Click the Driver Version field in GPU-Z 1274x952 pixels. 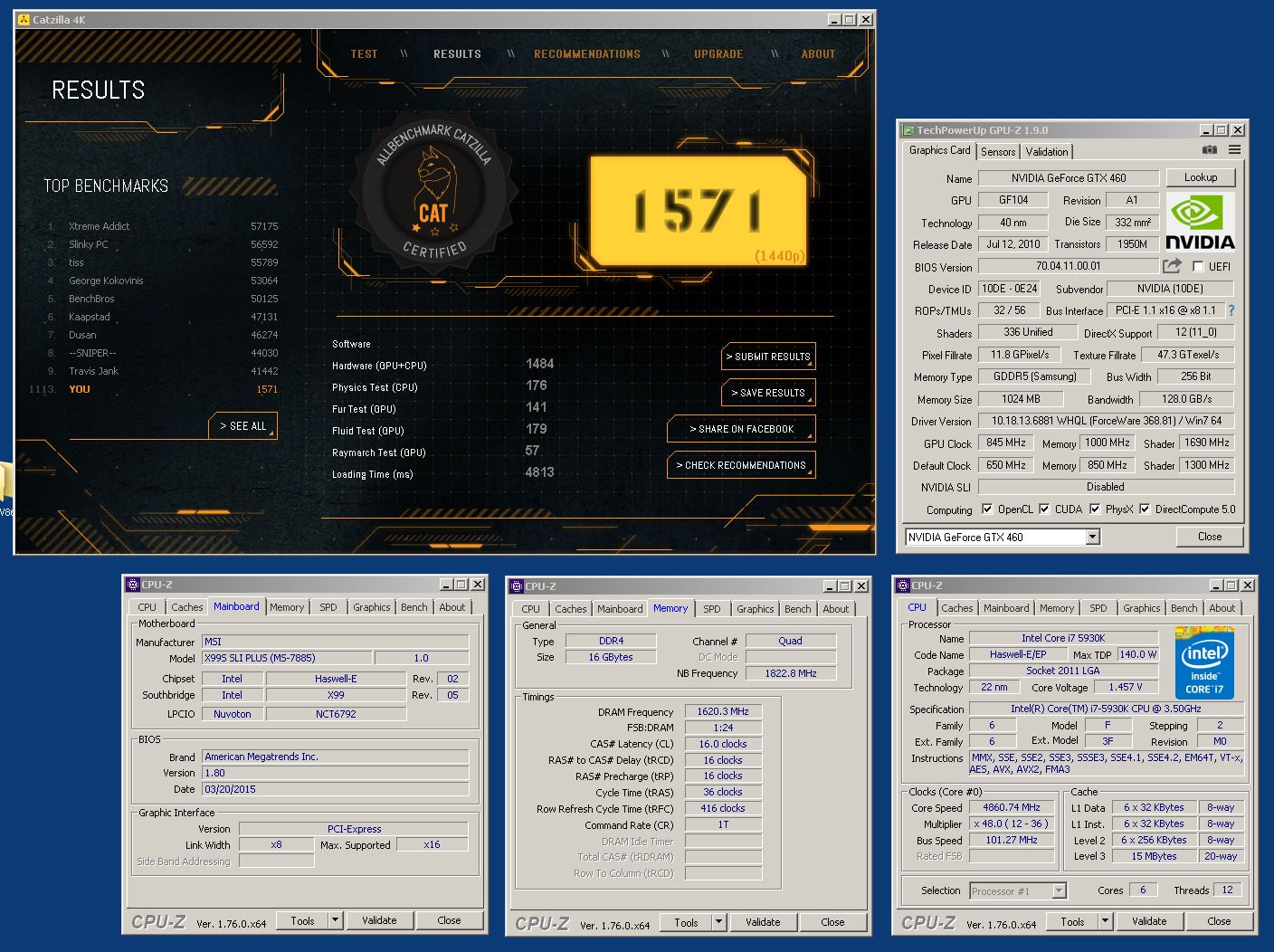[x=1106, y=421]
